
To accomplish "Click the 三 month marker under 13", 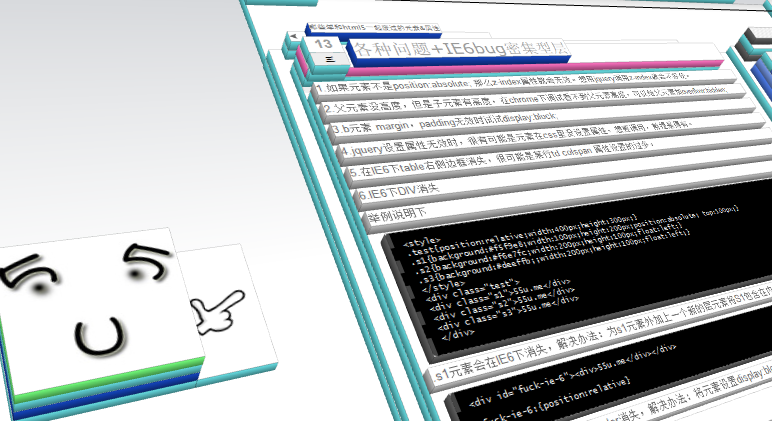I will (330, 59).
